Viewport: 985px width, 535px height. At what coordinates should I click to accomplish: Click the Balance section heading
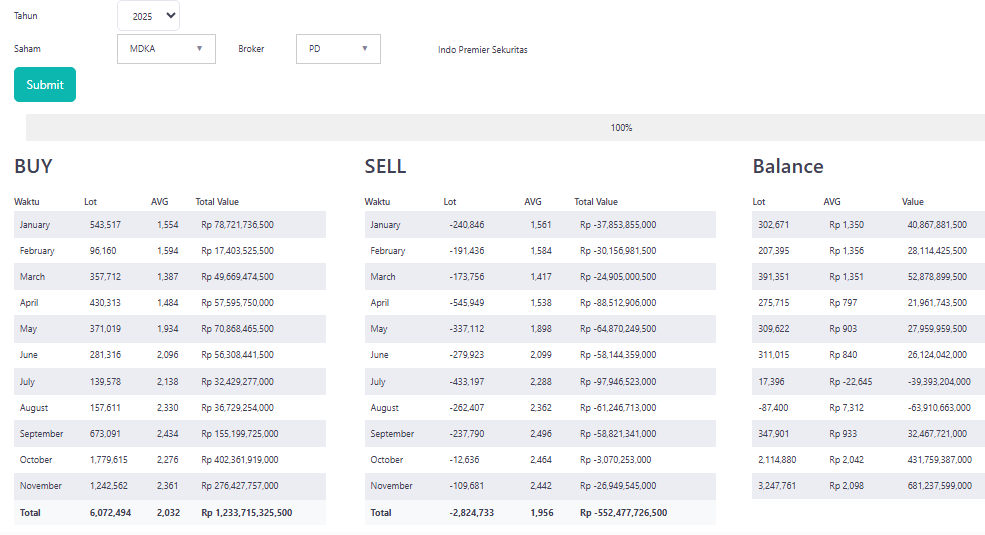coord(788,167)
